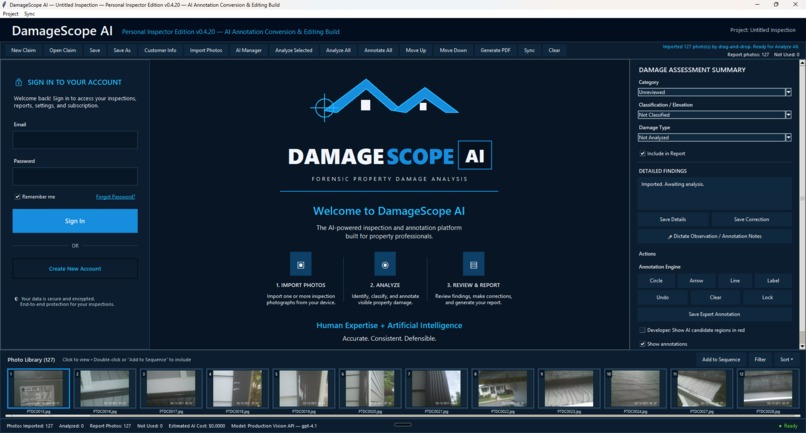Click the Review & Report step icon

click(473, 264)
